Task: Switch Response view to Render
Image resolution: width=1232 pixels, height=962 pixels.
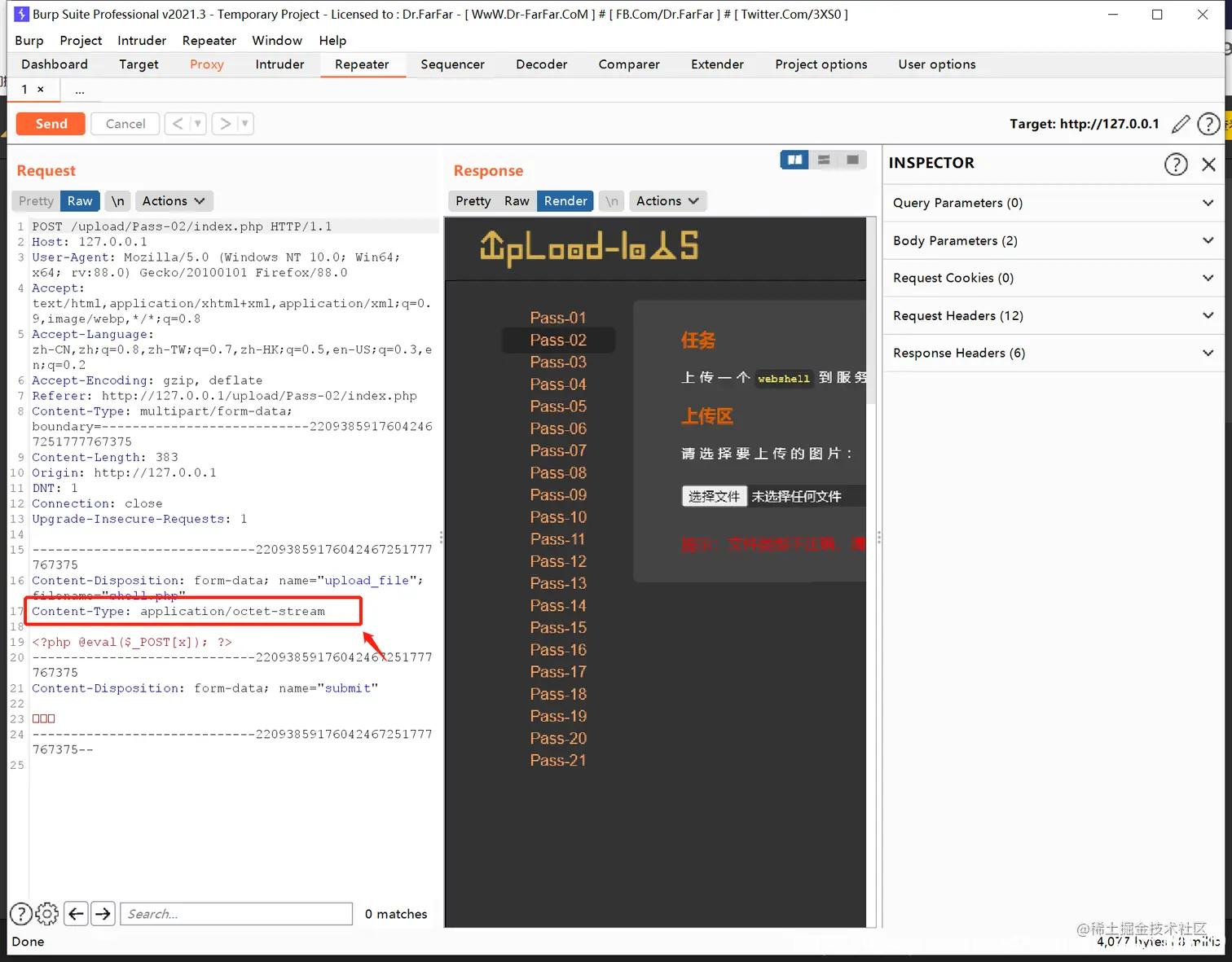Action: pyautogui.click(x=565, y=201)
